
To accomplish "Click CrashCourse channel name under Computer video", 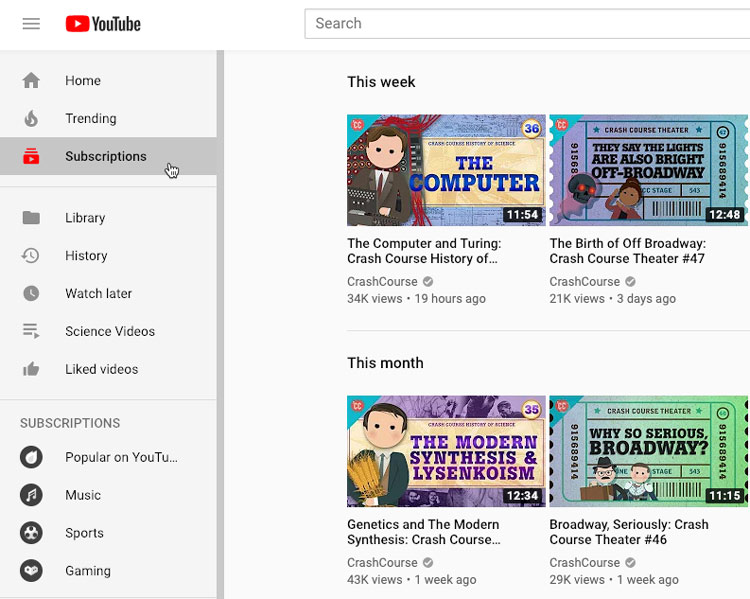I will click(382, 281).
